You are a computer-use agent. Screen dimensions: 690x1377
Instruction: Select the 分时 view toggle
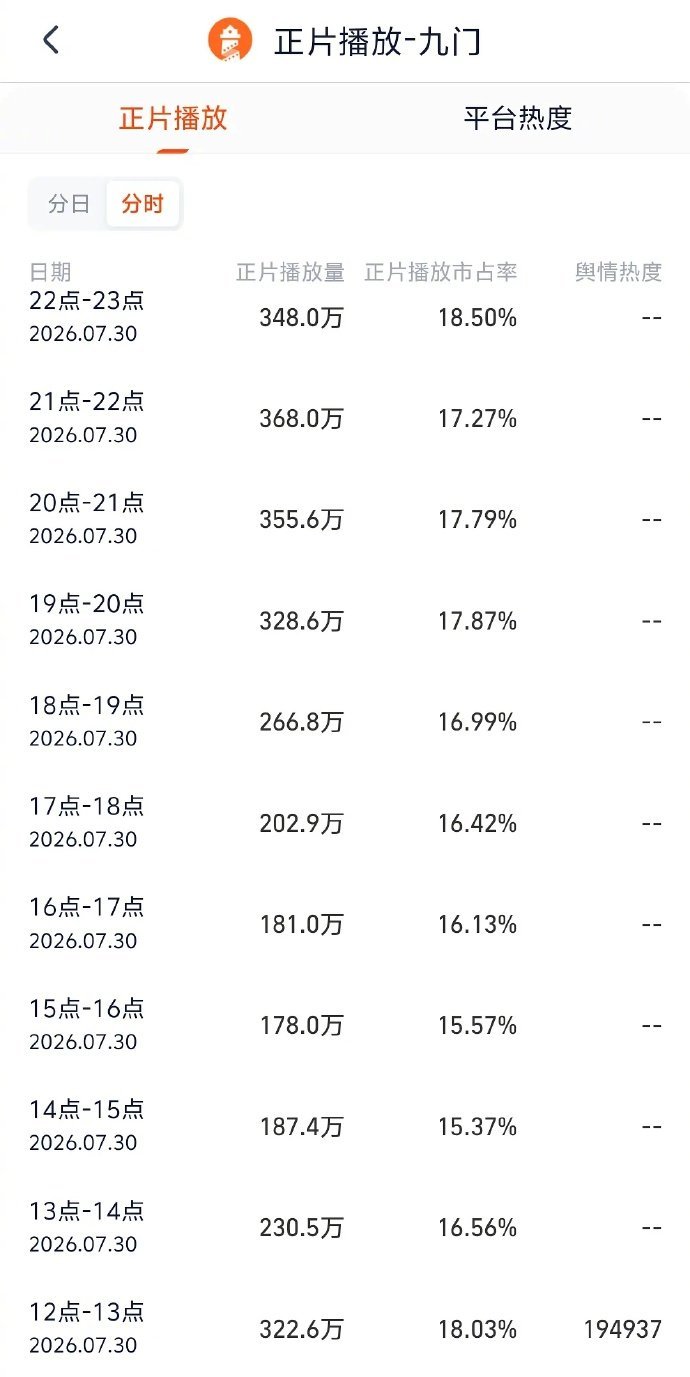pos(142,204)
